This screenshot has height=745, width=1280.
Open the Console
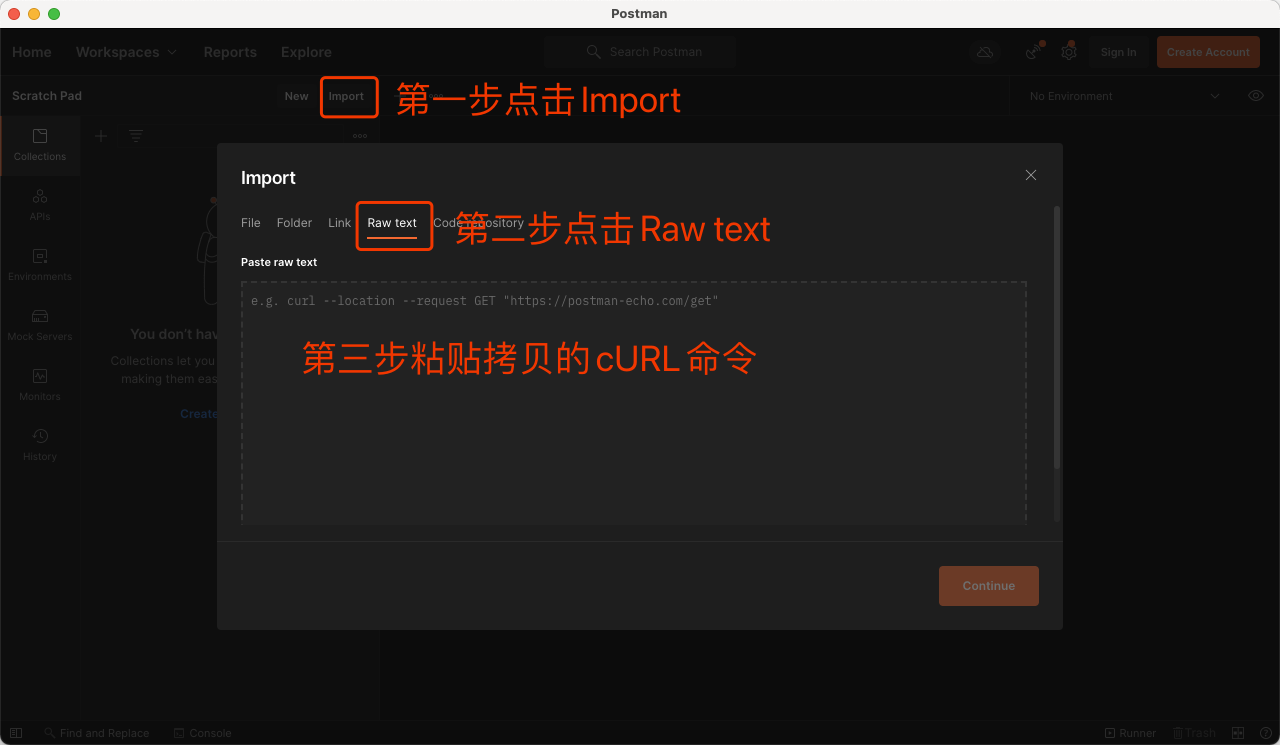[x=203, y=733]
